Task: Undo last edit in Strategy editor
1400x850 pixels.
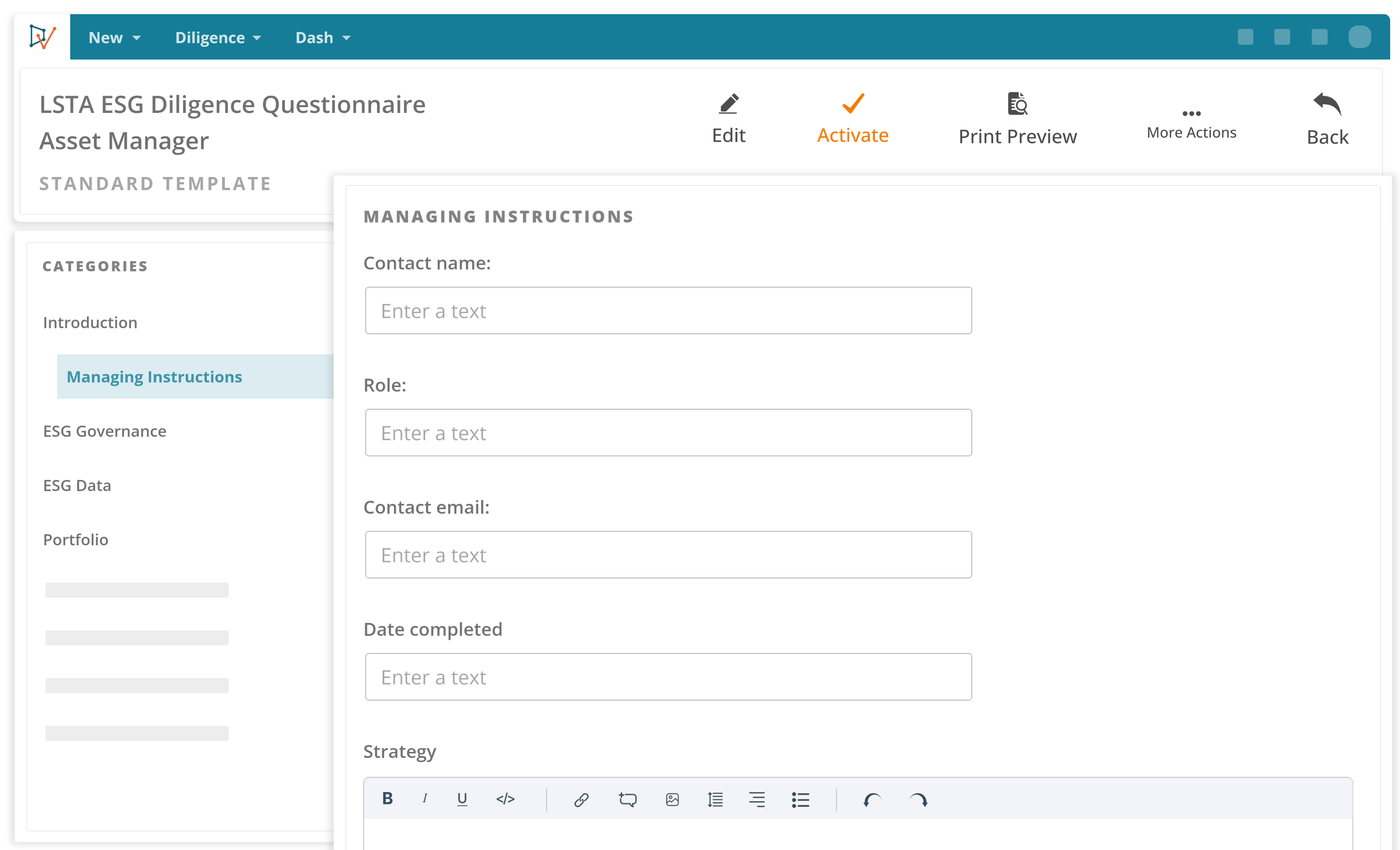Action: (x=872, y=800)
